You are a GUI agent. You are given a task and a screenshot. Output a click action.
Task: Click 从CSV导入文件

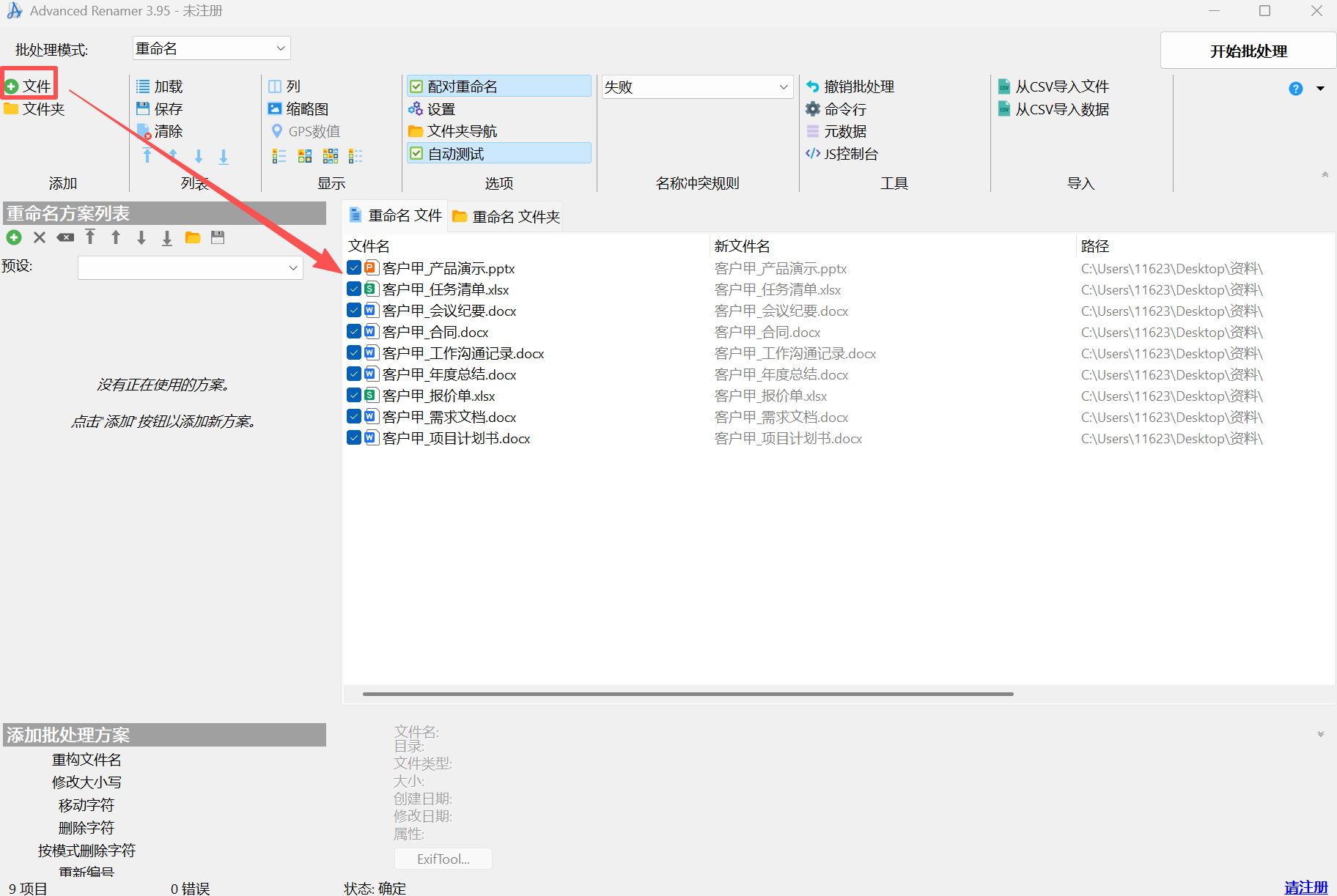[x=1053, y=86]
